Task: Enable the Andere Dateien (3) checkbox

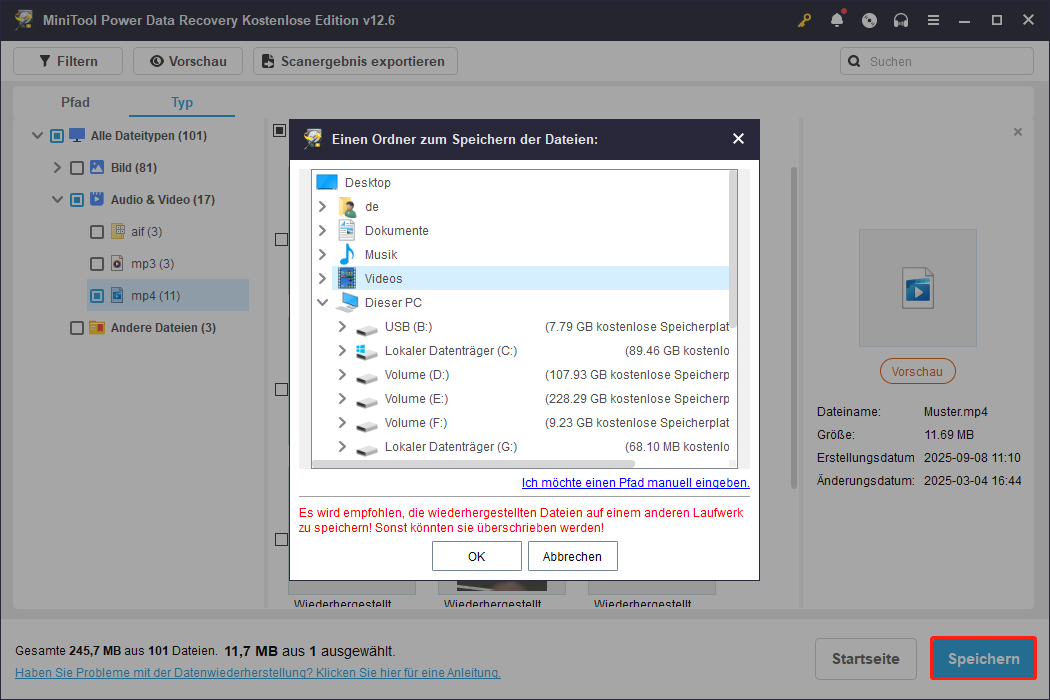Action: tap(77, 328)
